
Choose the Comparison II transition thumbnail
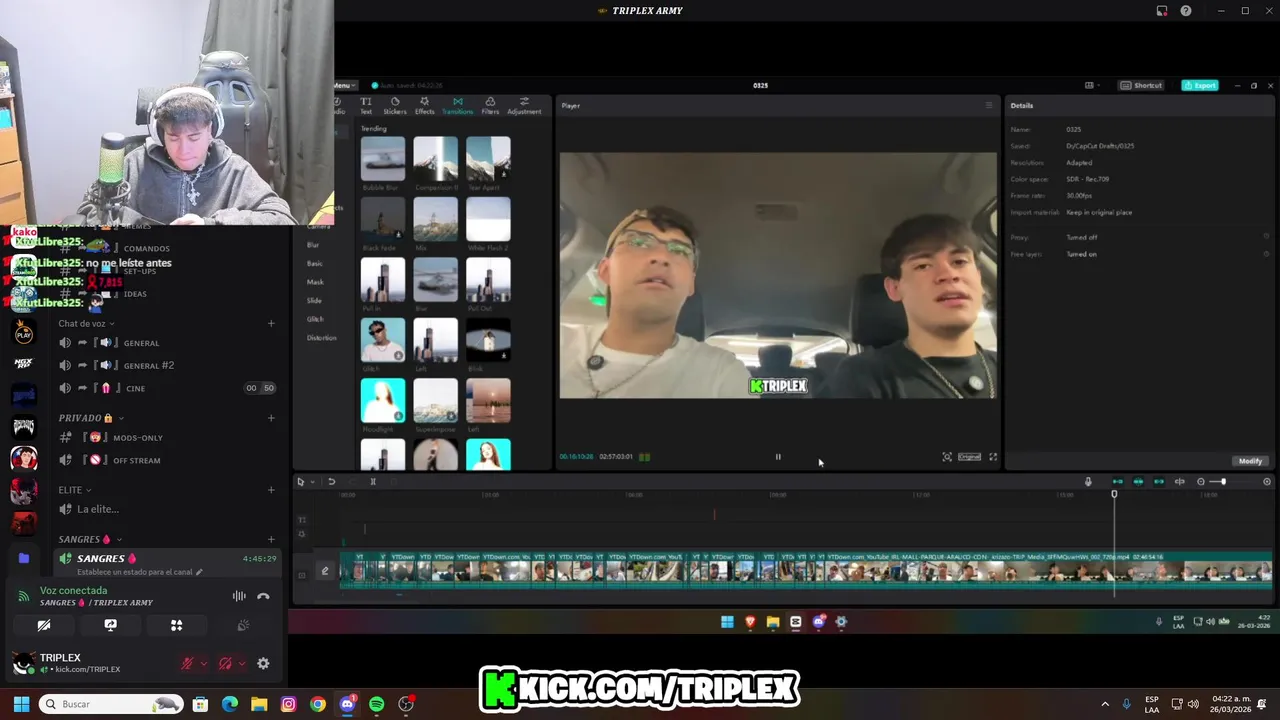coord(436,159)
